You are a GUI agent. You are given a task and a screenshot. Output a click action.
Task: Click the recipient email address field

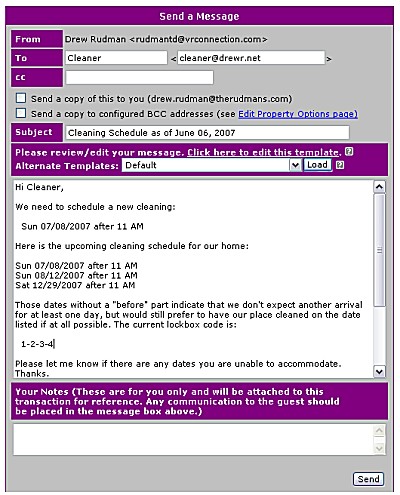tap(251, 58)
